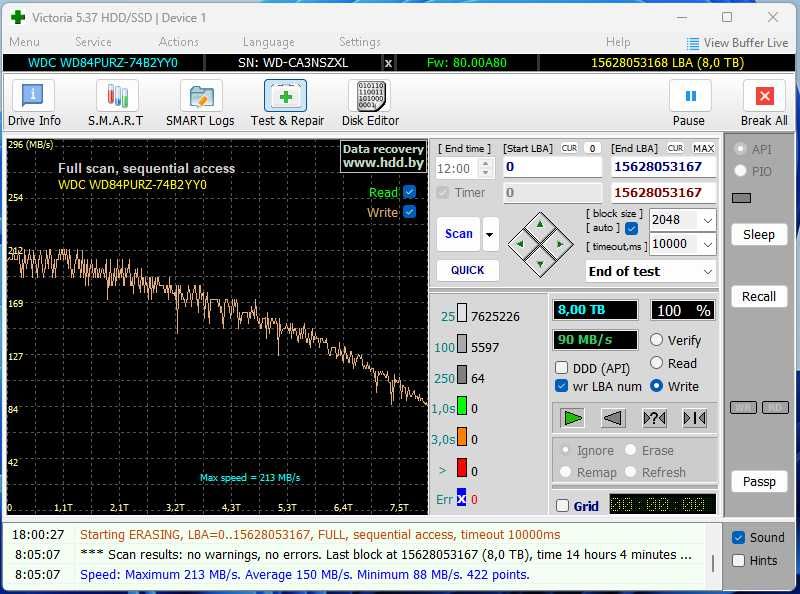Disable the Sound checkbox
800x594 pixels.
point(738,537)
